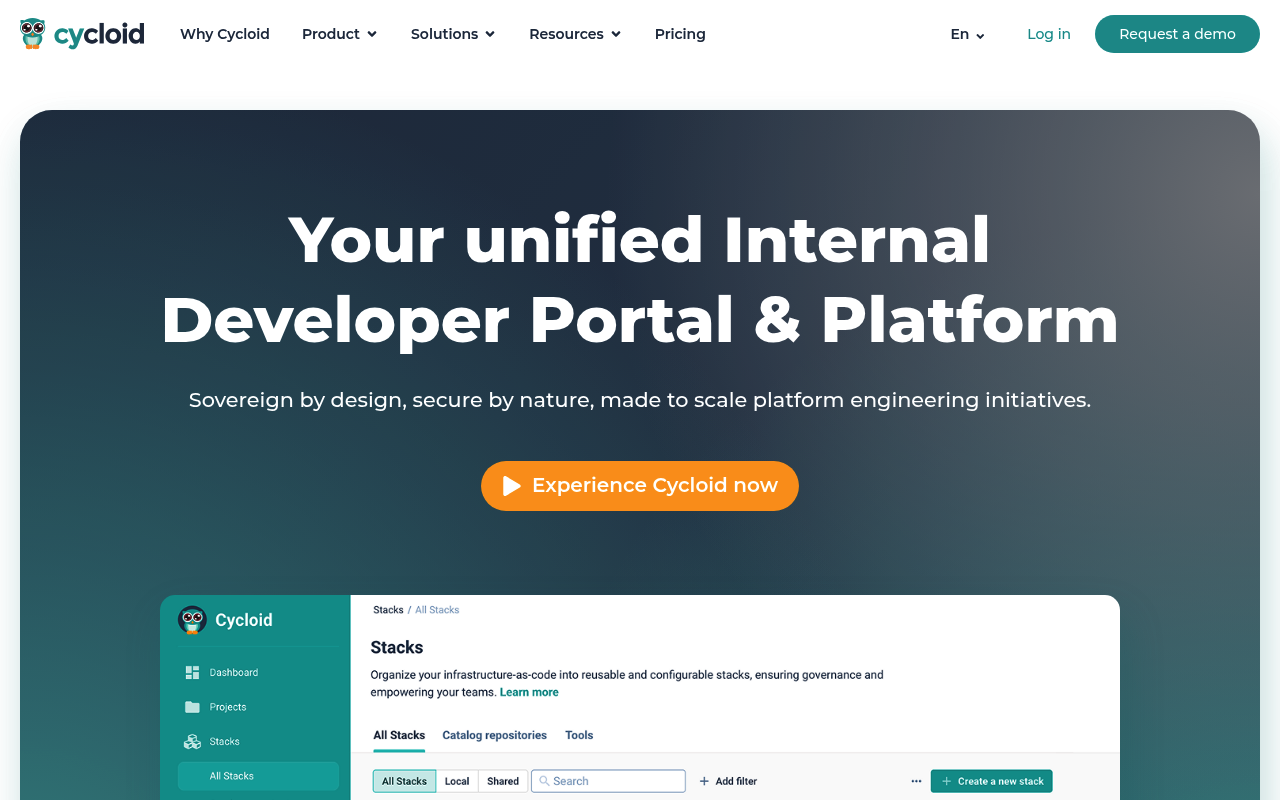The height and width of the screenshot is (800, 1280).
Task: Go to the Pricing page
Action: tap(680, 34)
